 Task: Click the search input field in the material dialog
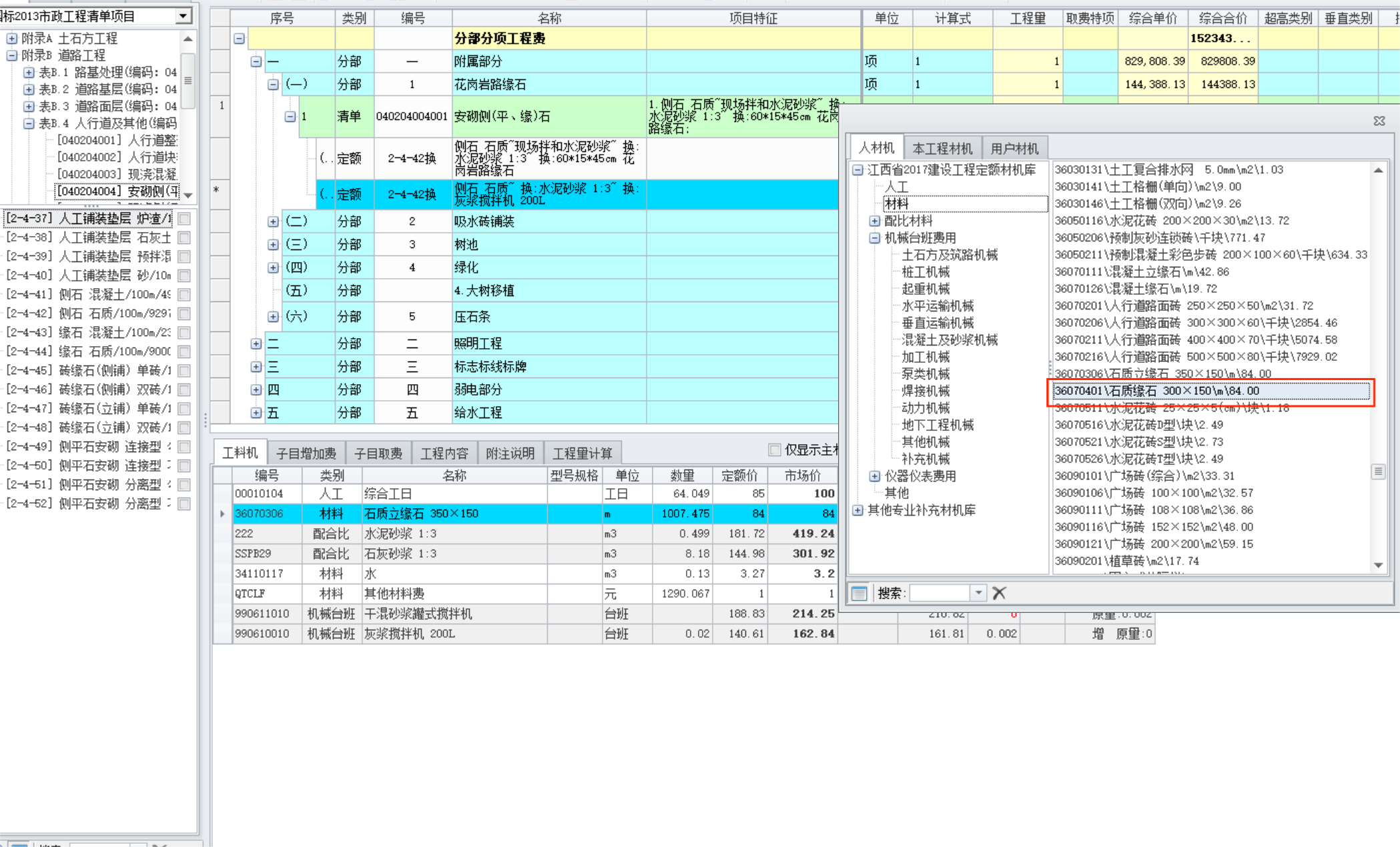(940, 593)
